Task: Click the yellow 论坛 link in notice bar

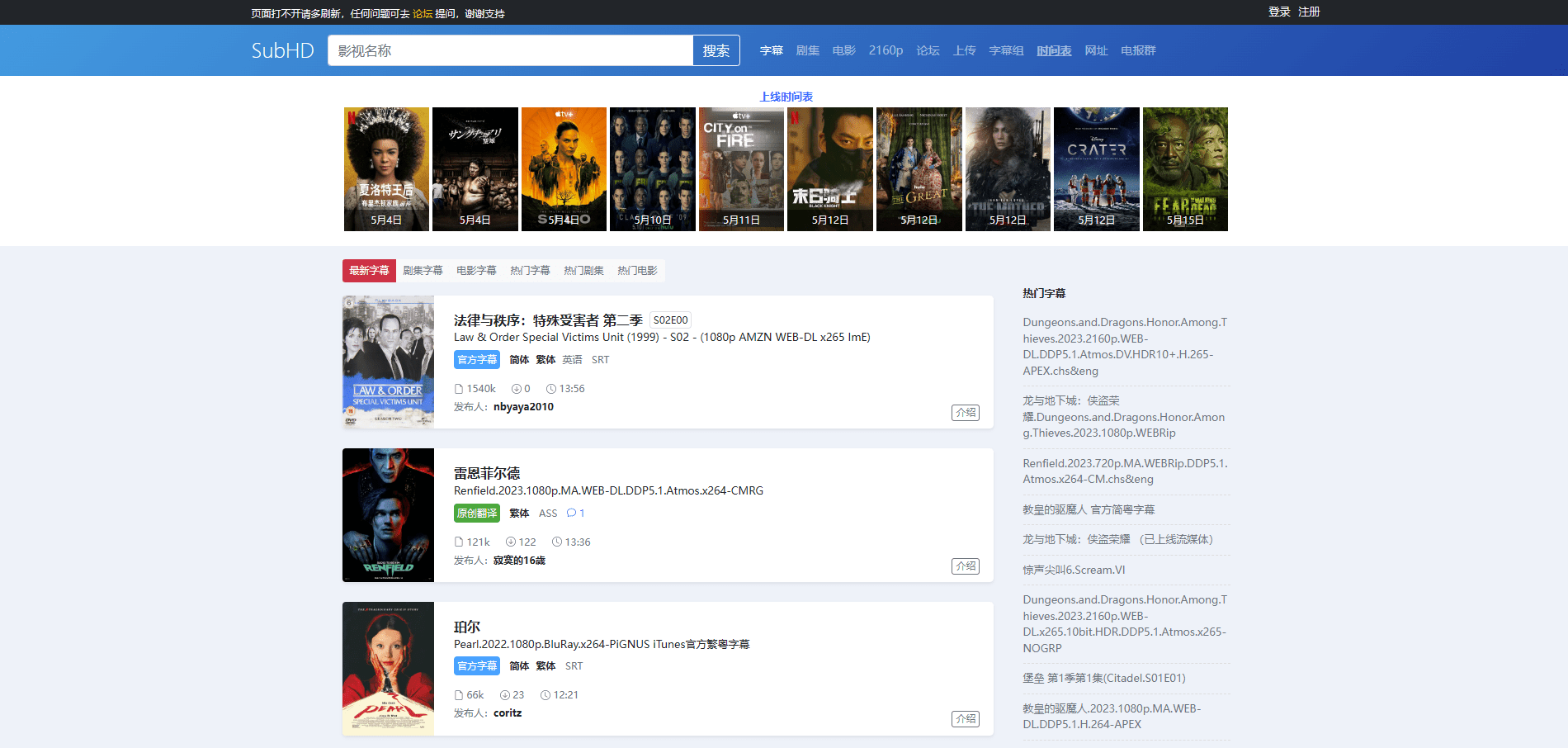Action: tap(423, 13)
